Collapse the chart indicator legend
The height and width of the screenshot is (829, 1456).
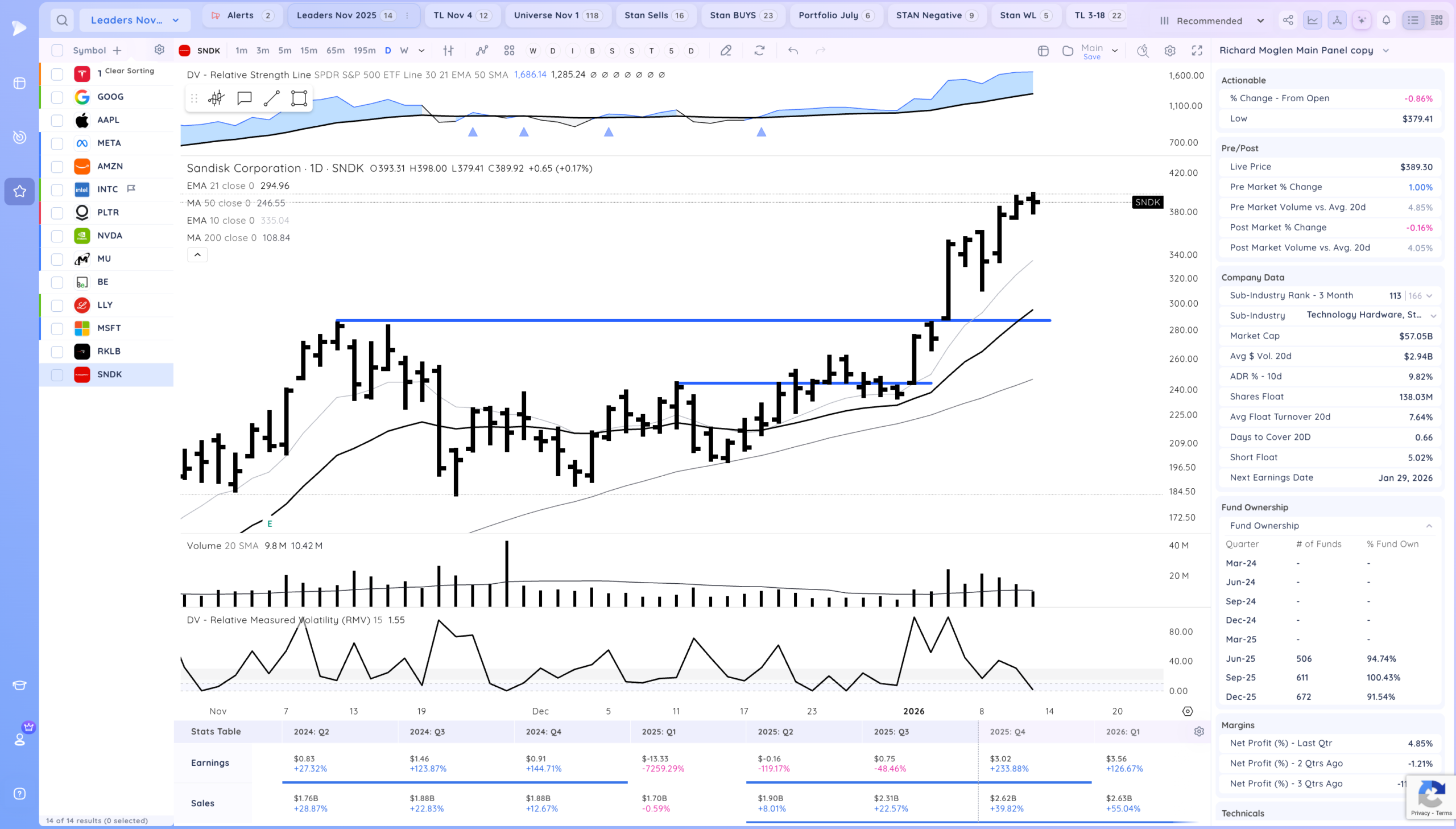tap(197, 255)
